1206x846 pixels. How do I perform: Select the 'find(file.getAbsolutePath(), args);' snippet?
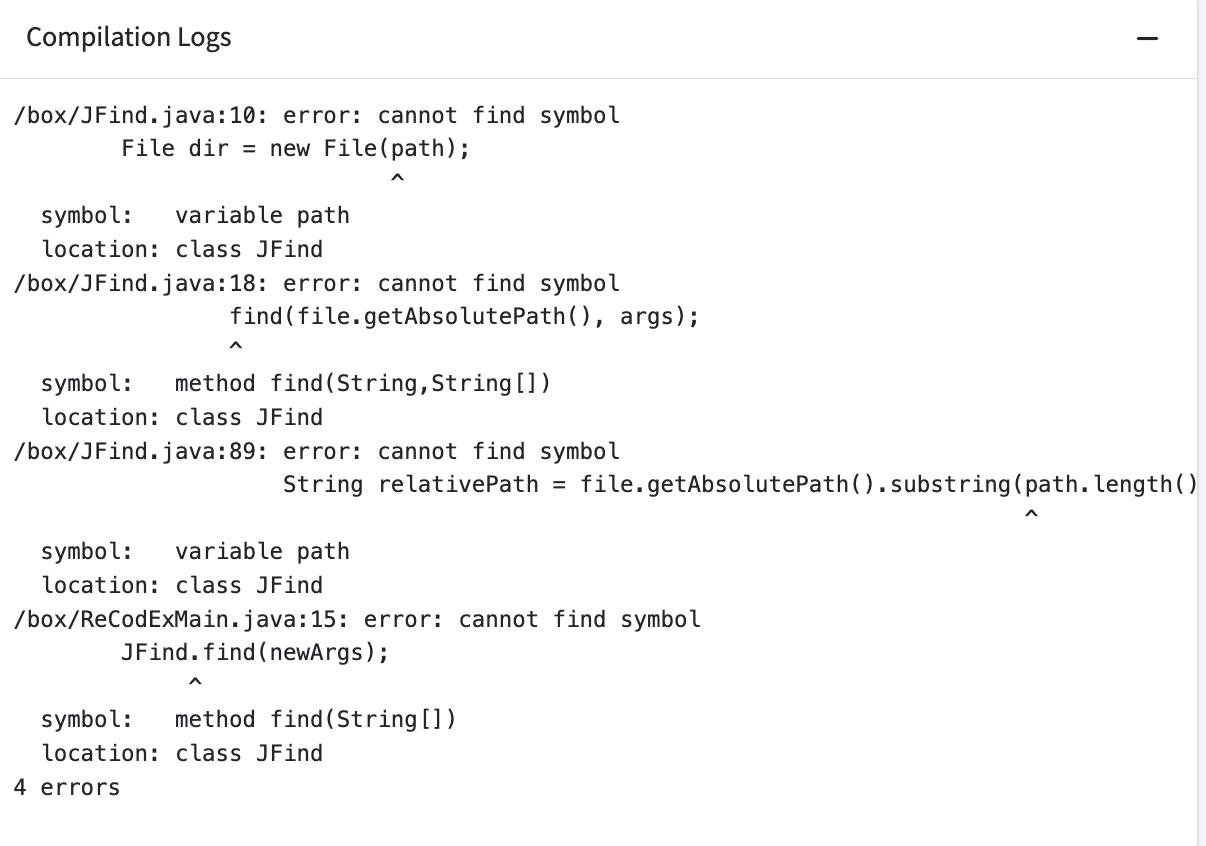click(x=464, y=316)
